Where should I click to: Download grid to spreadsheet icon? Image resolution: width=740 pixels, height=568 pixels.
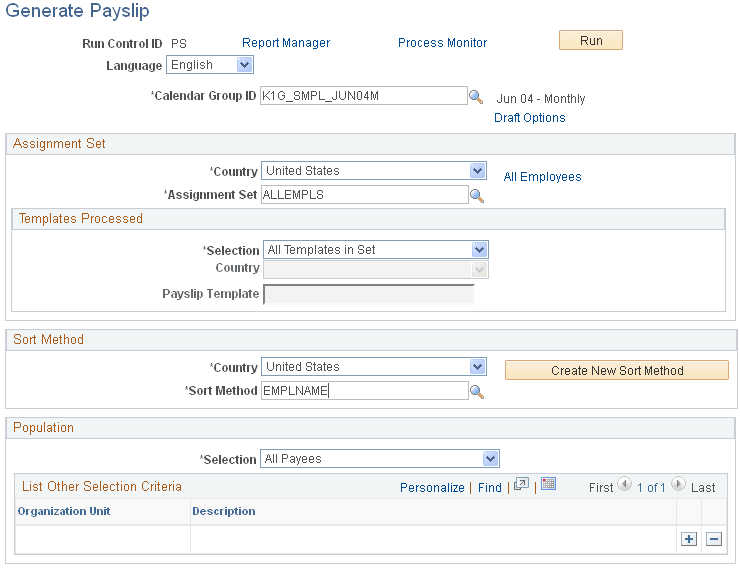coord(548,484)
